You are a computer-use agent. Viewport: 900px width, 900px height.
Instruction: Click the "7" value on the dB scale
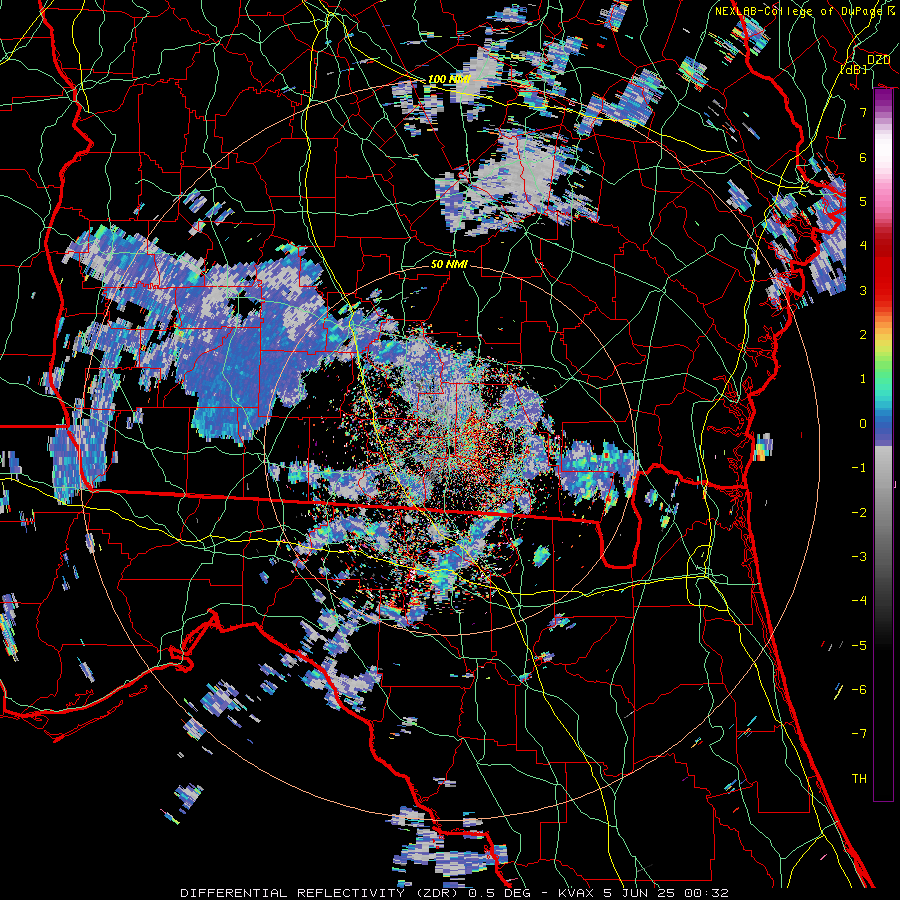point(863,112)
